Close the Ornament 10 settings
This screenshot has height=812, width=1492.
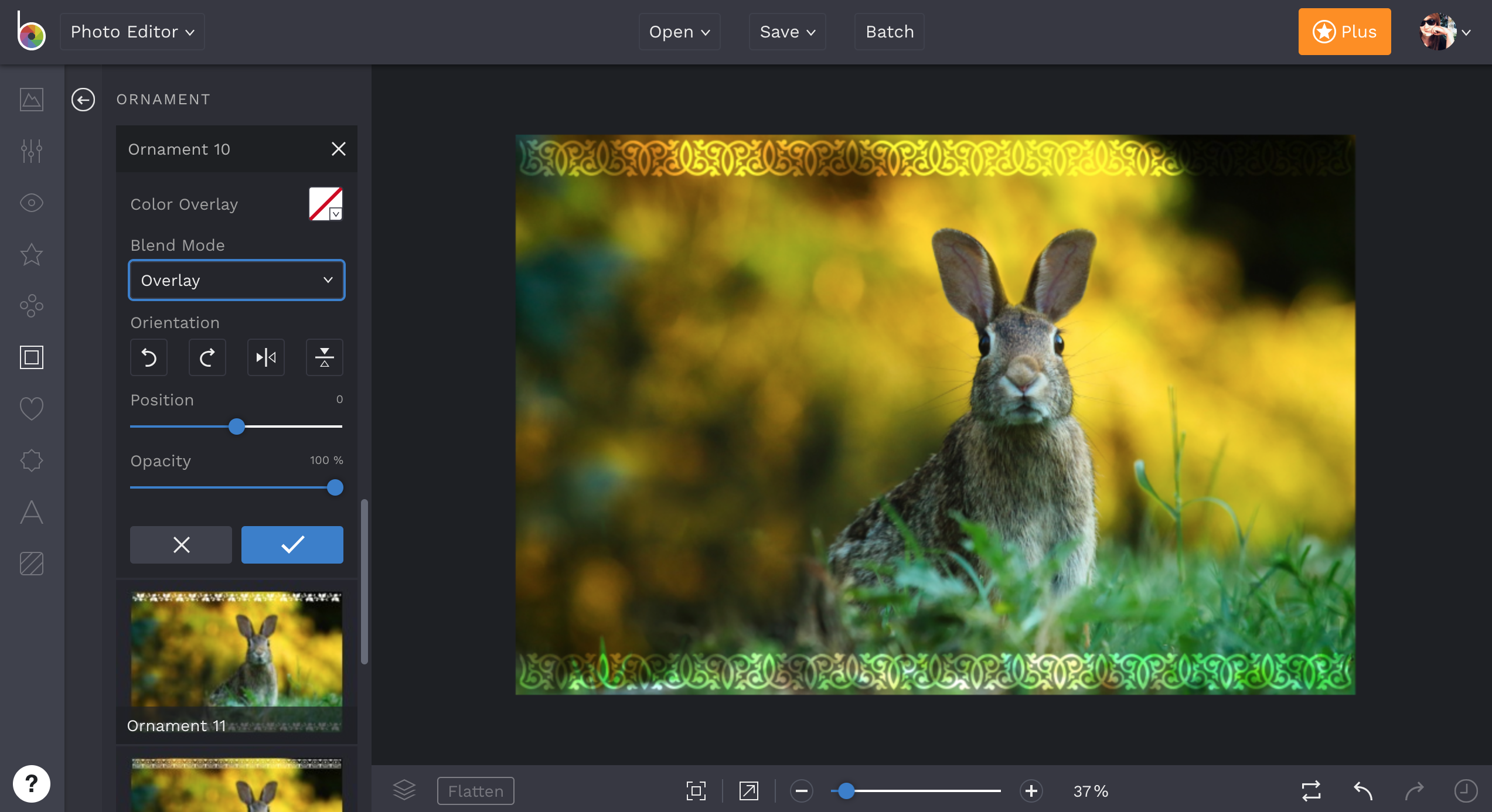(x=339, y=149)
